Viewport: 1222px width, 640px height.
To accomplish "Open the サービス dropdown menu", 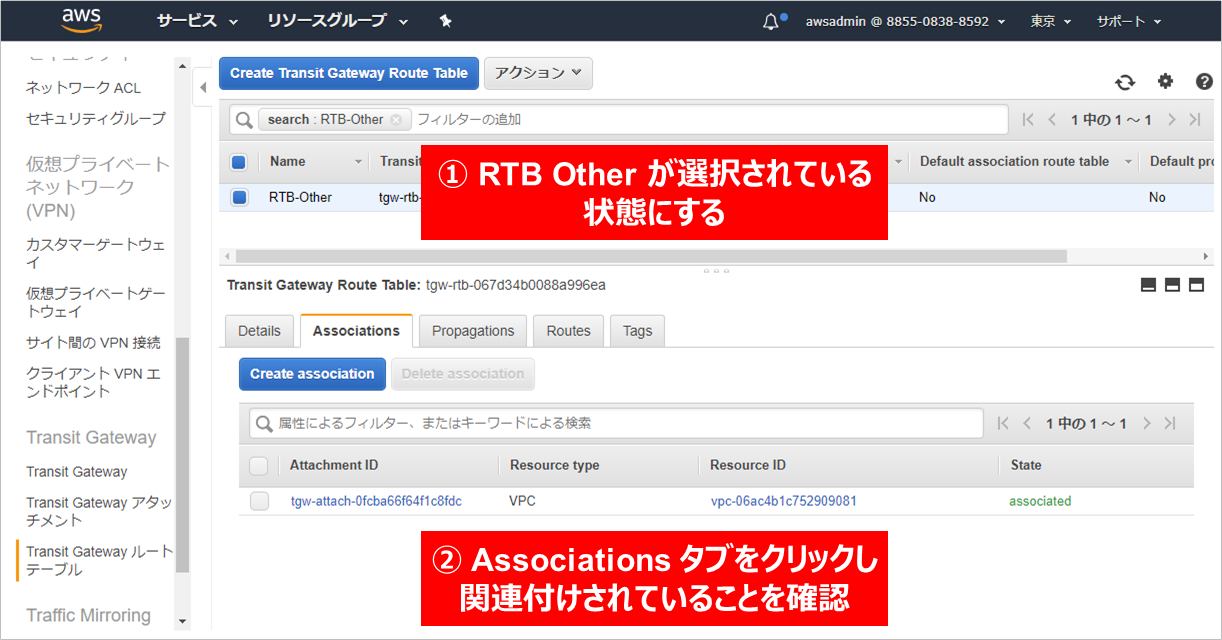I will (x=197, y=21).
